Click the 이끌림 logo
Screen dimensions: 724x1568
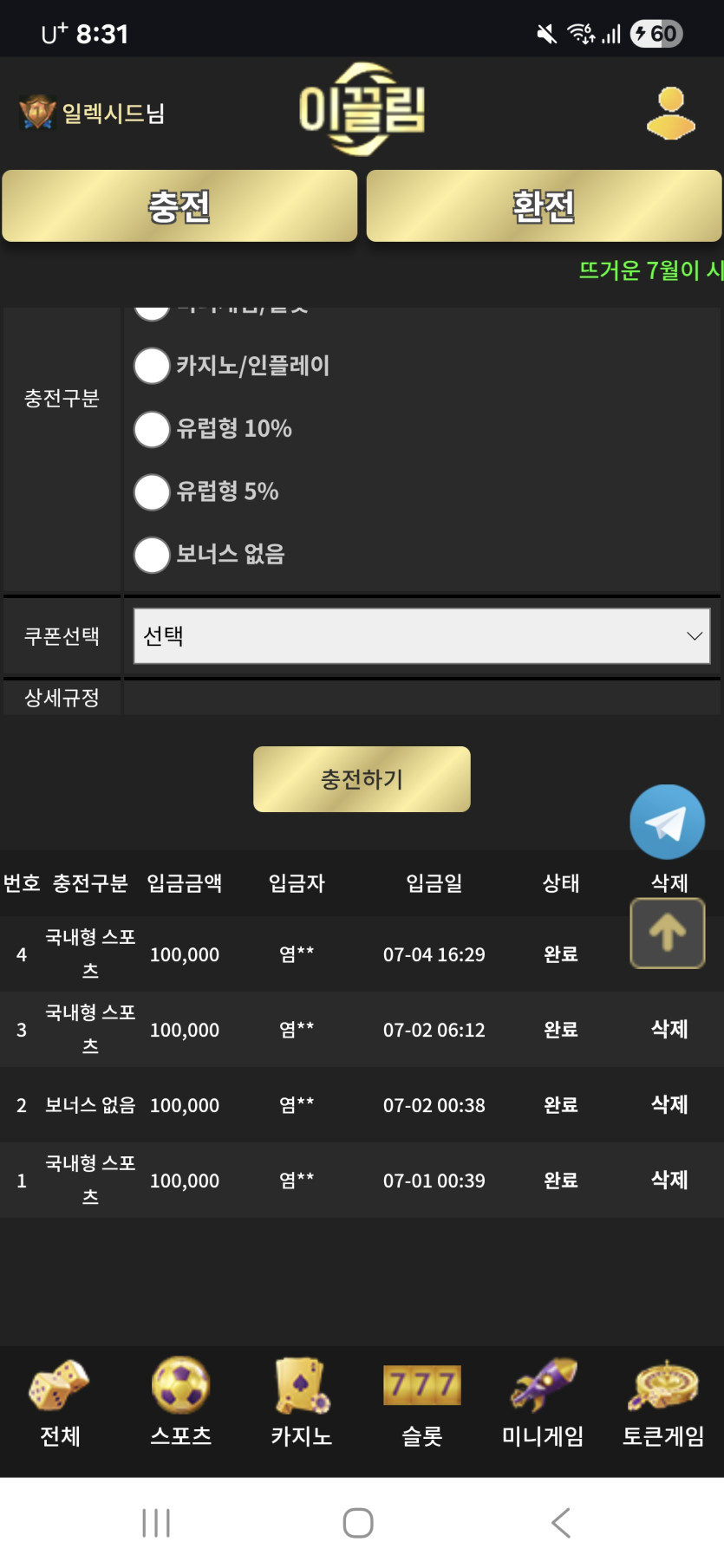point(362,109)
